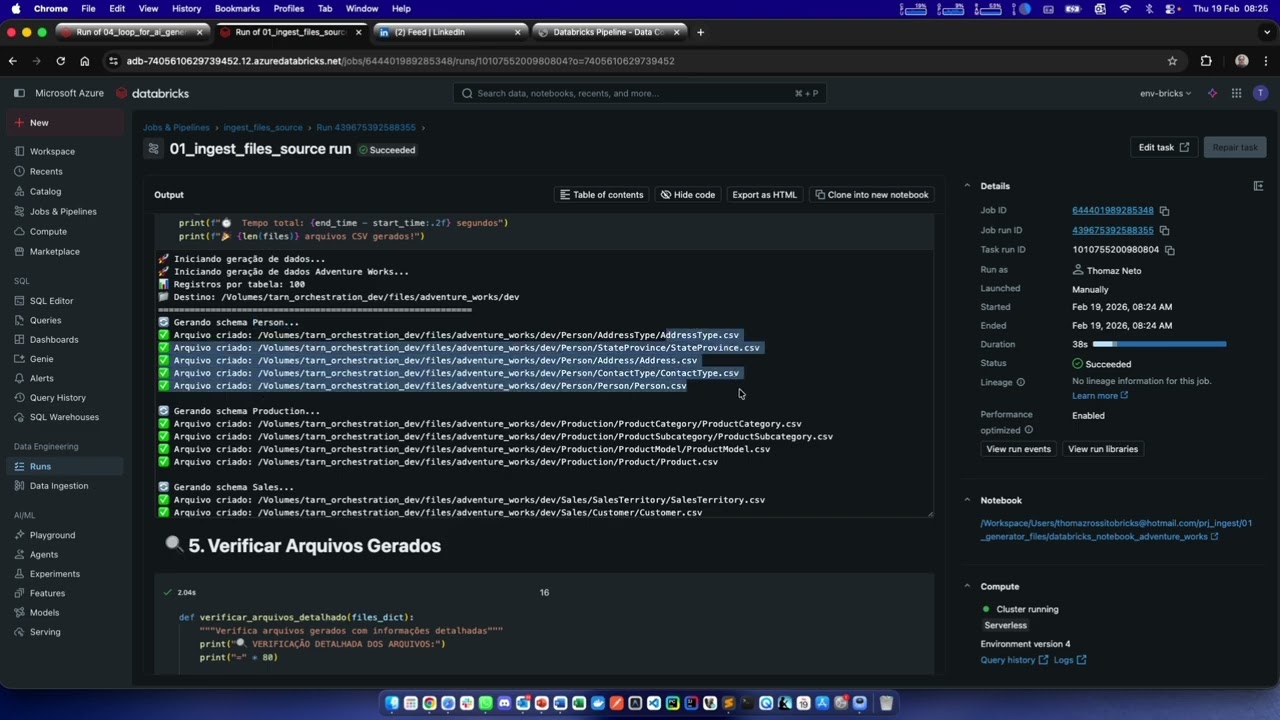Open Catalog in sidebar
The height and width of the screenshot is (720, 1280).
tap(45, 192)
